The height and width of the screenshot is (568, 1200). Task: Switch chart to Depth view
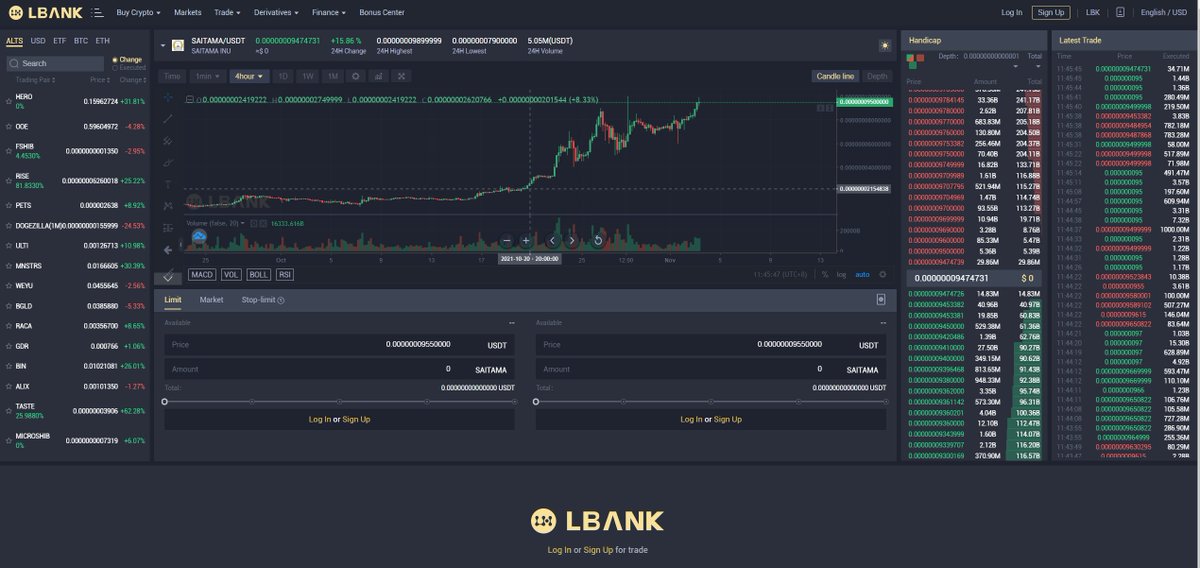point(877,76)
